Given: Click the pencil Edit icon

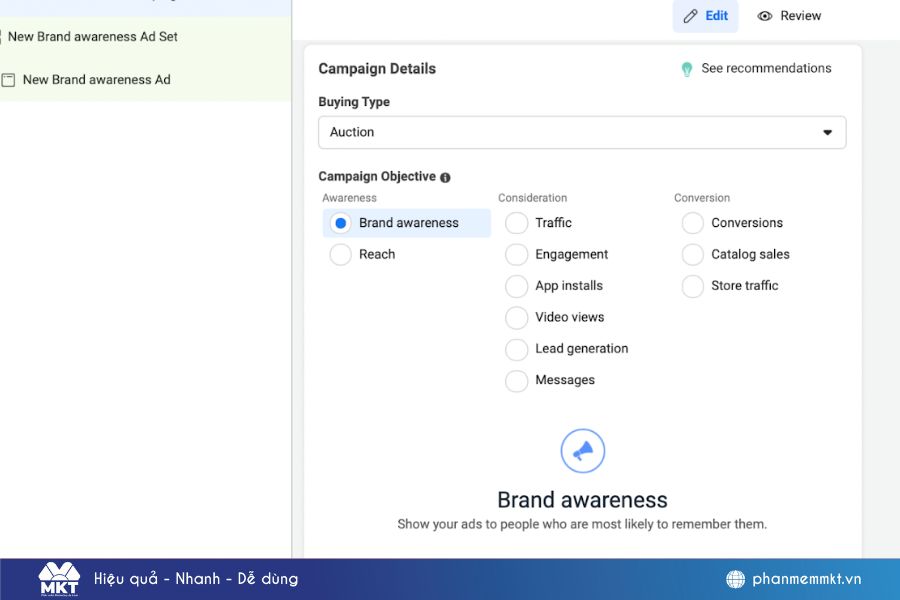Looking at the screenshot, I should (x=690, y=16).
